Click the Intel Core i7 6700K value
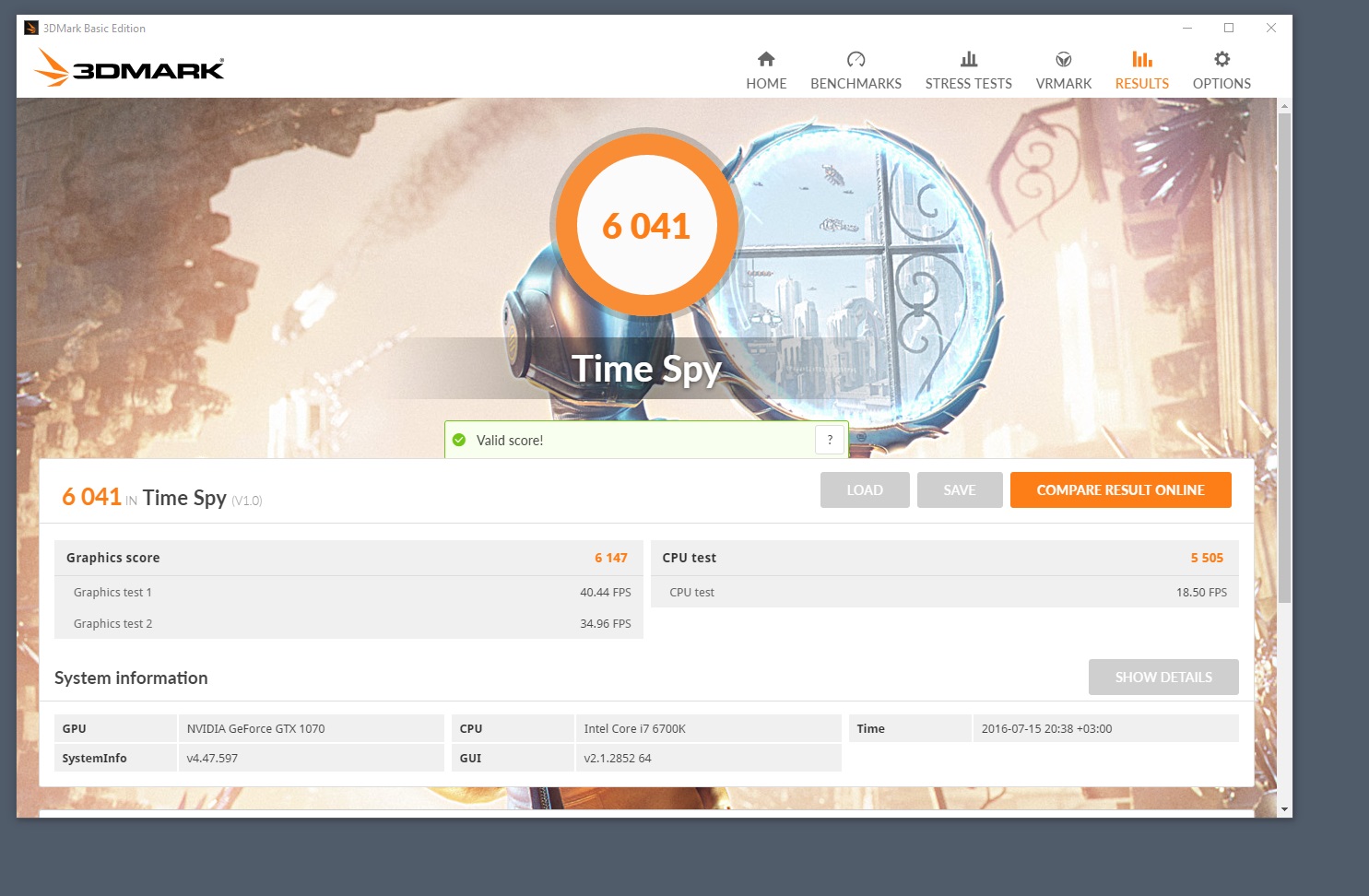The width and height of the screenshot is (1369, 896). (634, 728)
